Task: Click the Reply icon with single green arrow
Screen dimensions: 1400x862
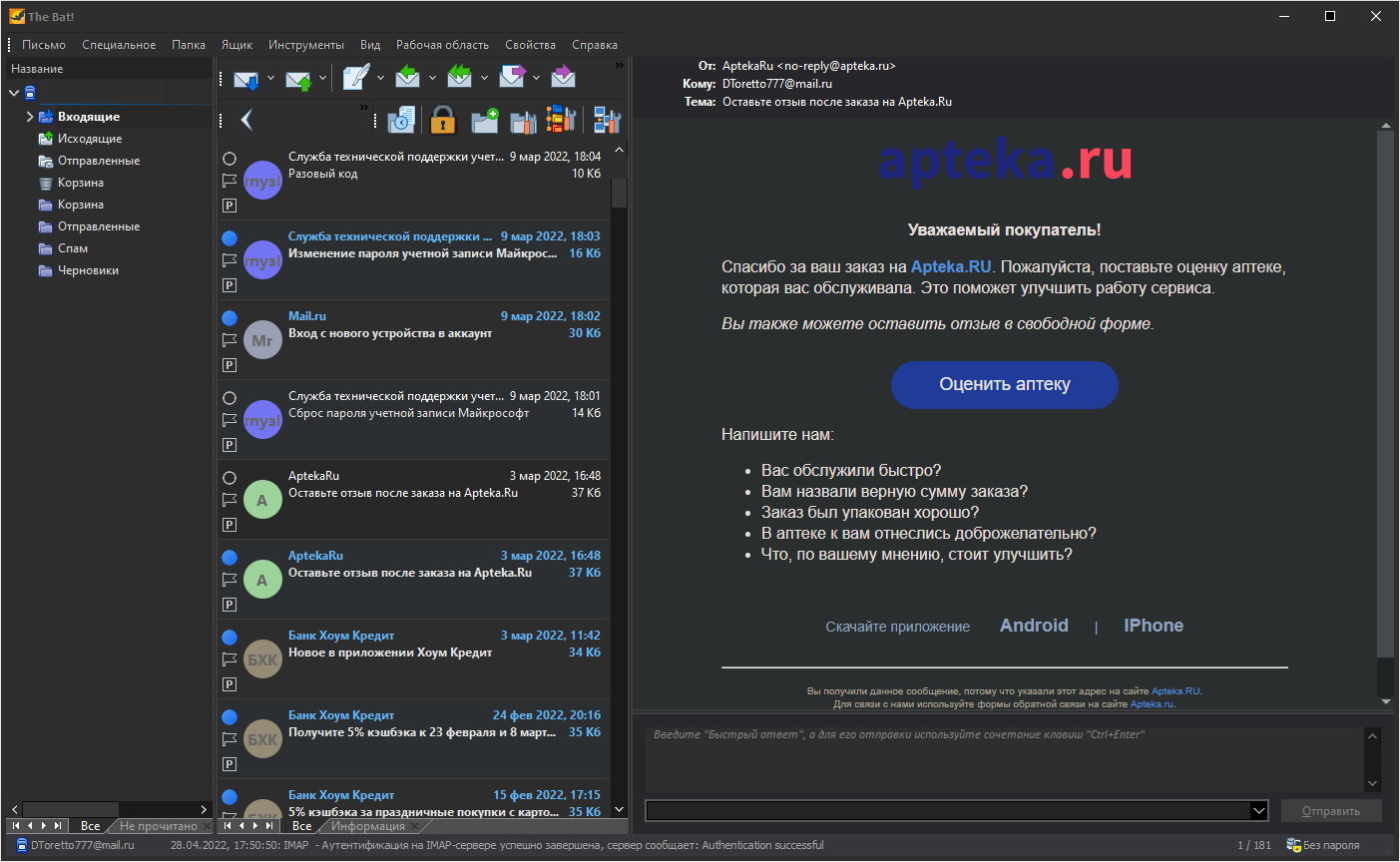Action: point(407,77)
